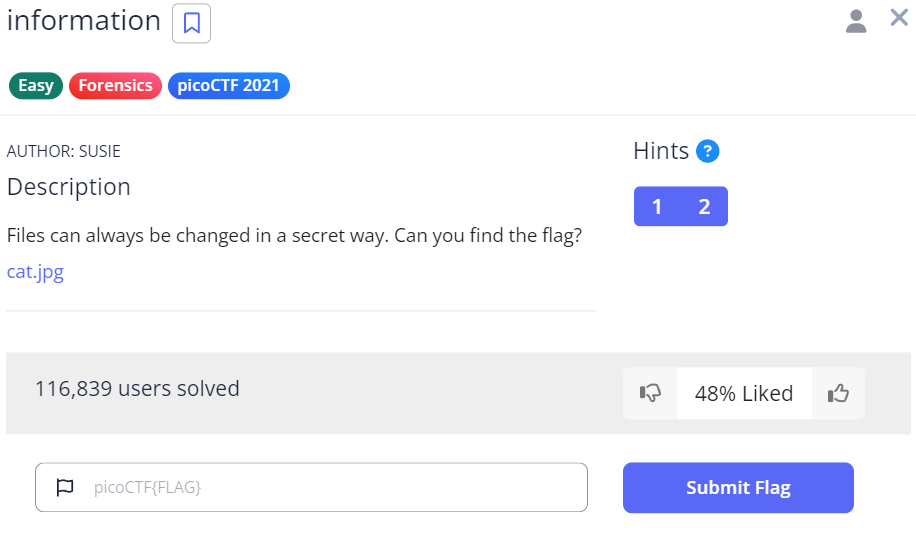Click the 48% Liked rating label
Screen dimensions: 916x533
744,393
